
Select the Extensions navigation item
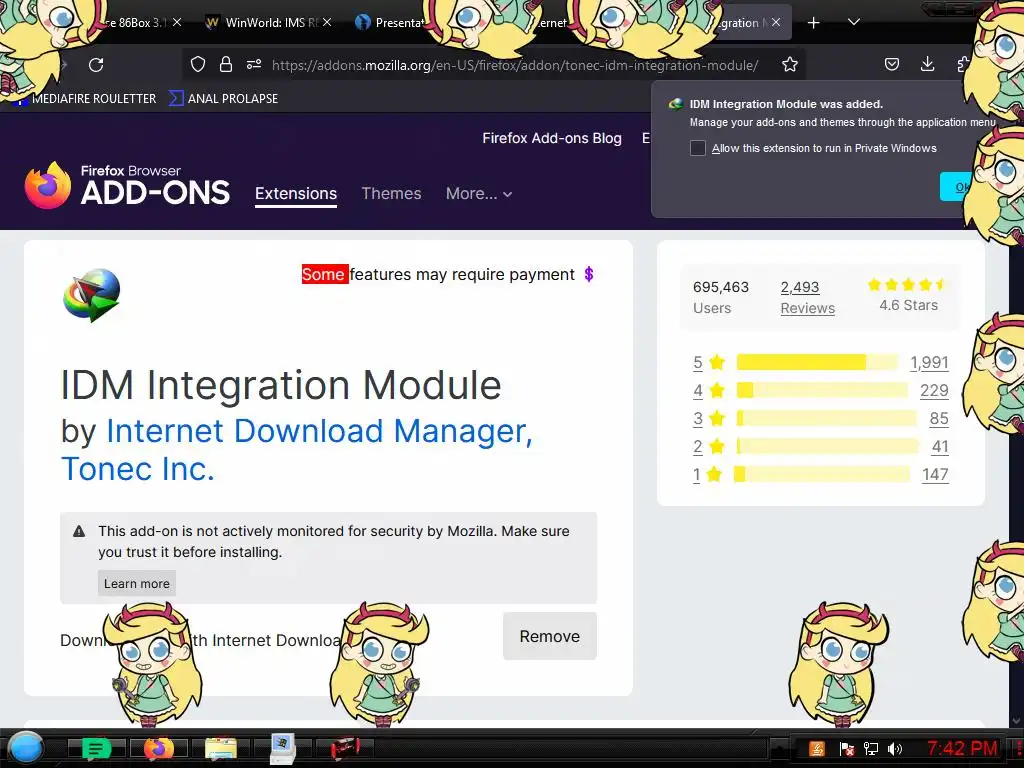click(296, 194)
